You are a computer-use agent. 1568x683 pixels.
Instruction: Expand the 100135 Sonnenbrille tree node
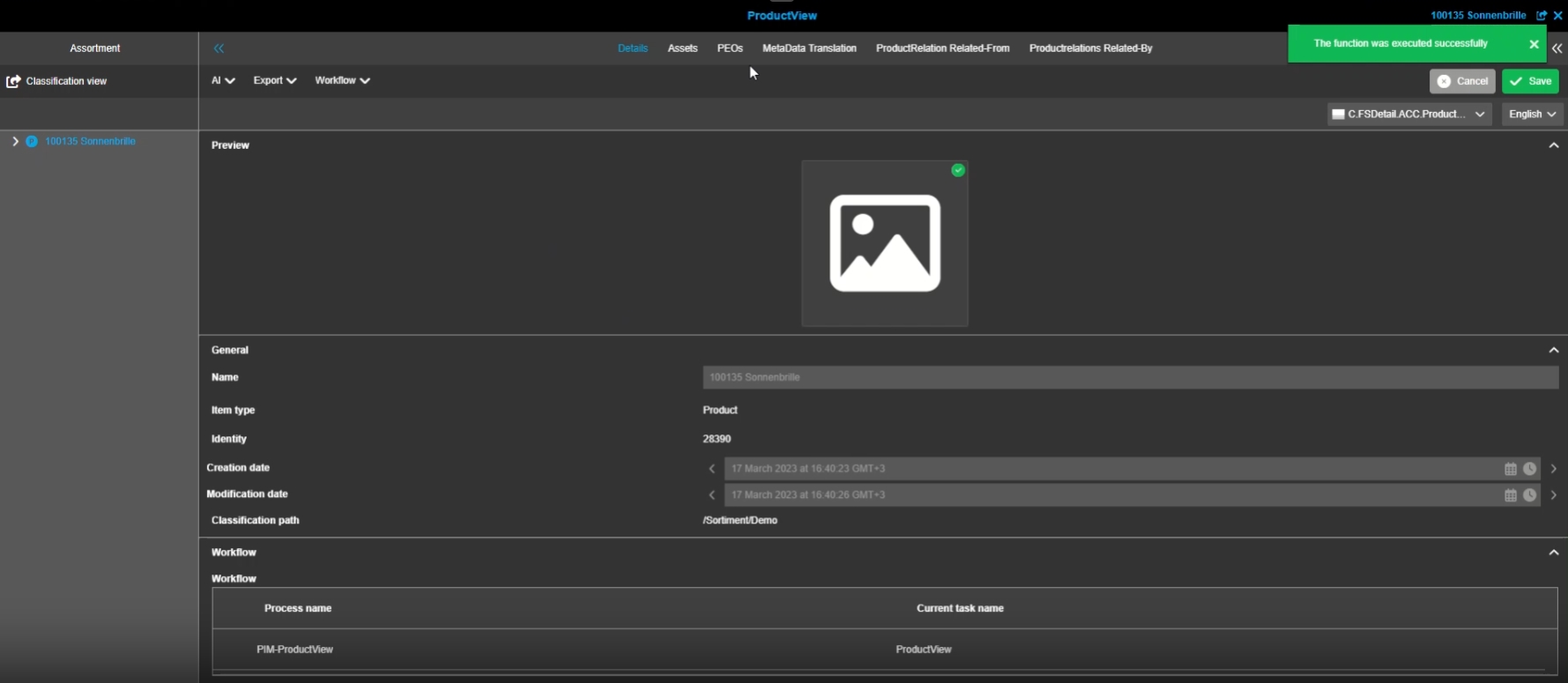15,141
